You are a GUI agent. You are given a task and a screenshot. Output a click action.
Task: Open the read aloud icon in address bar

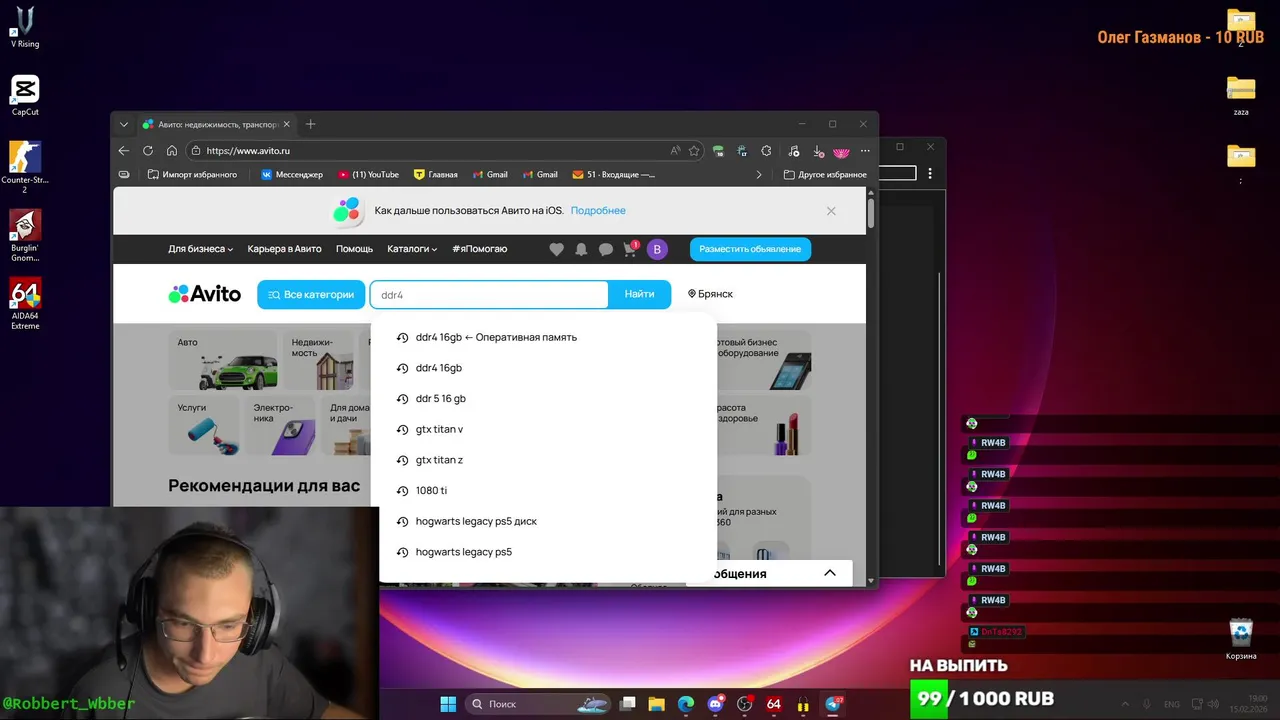click(676, 151)
